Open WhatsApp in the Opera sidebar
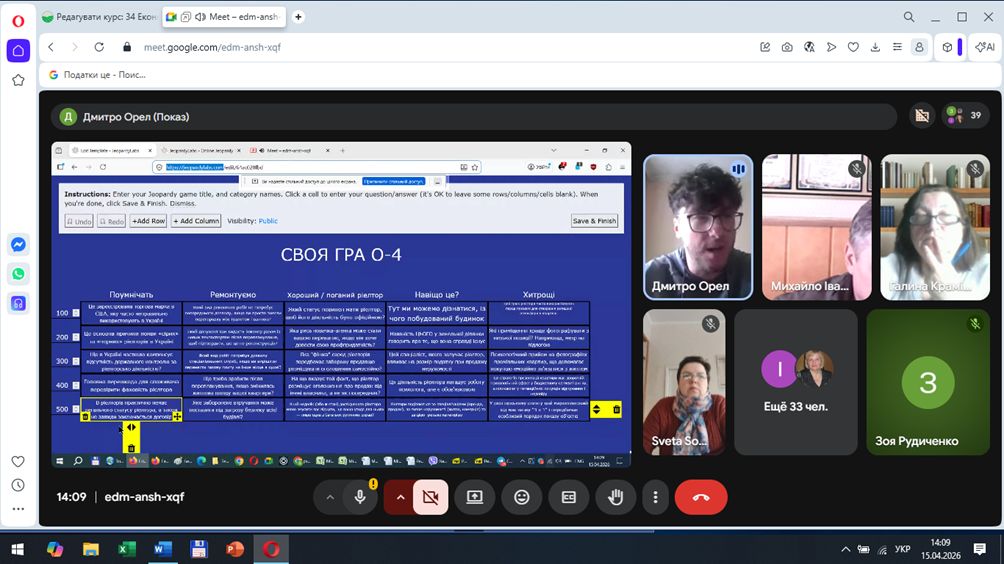The image size is (1004, 564). [x=18, y=273]
